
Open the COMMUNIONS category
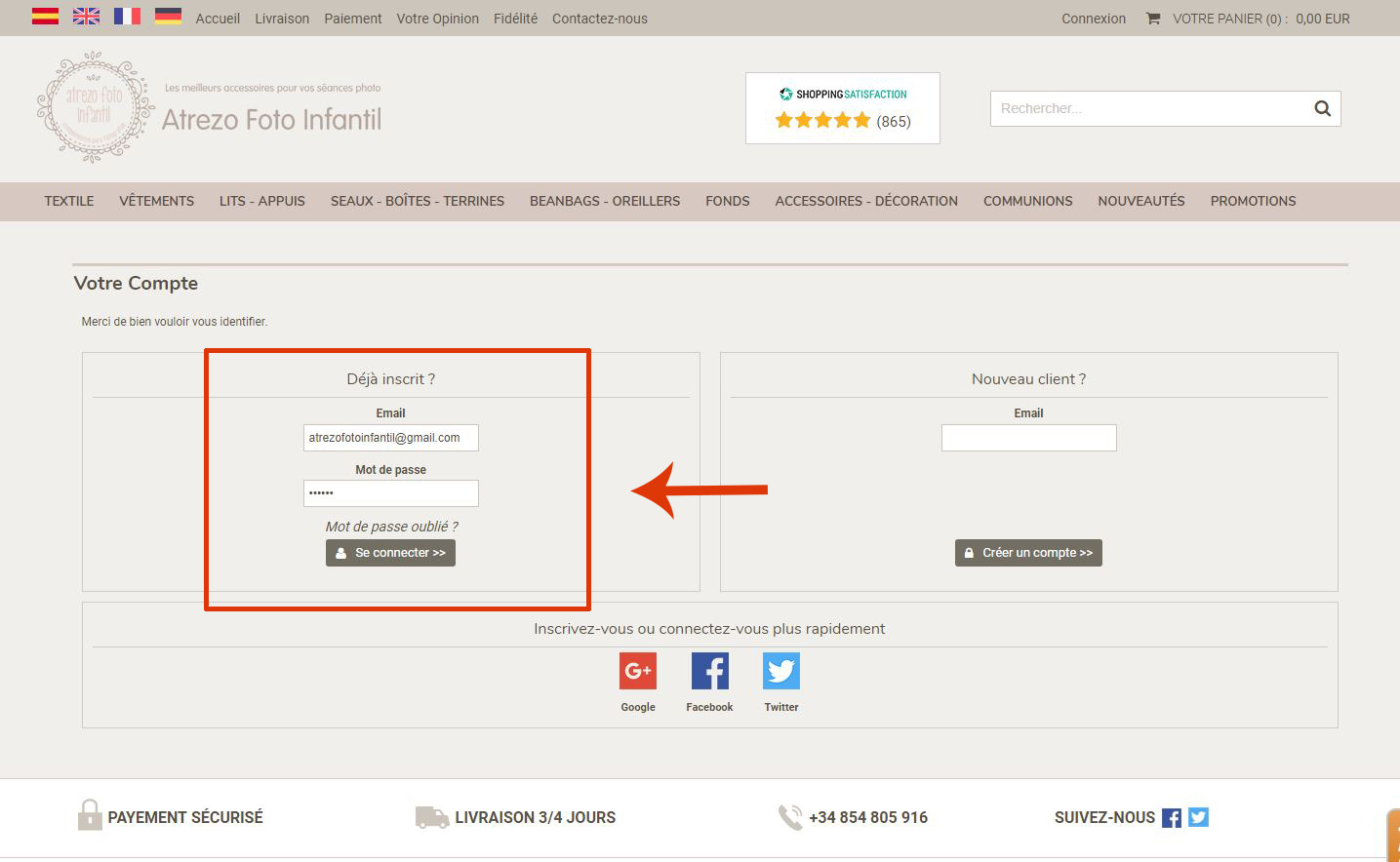(1027, 201)
